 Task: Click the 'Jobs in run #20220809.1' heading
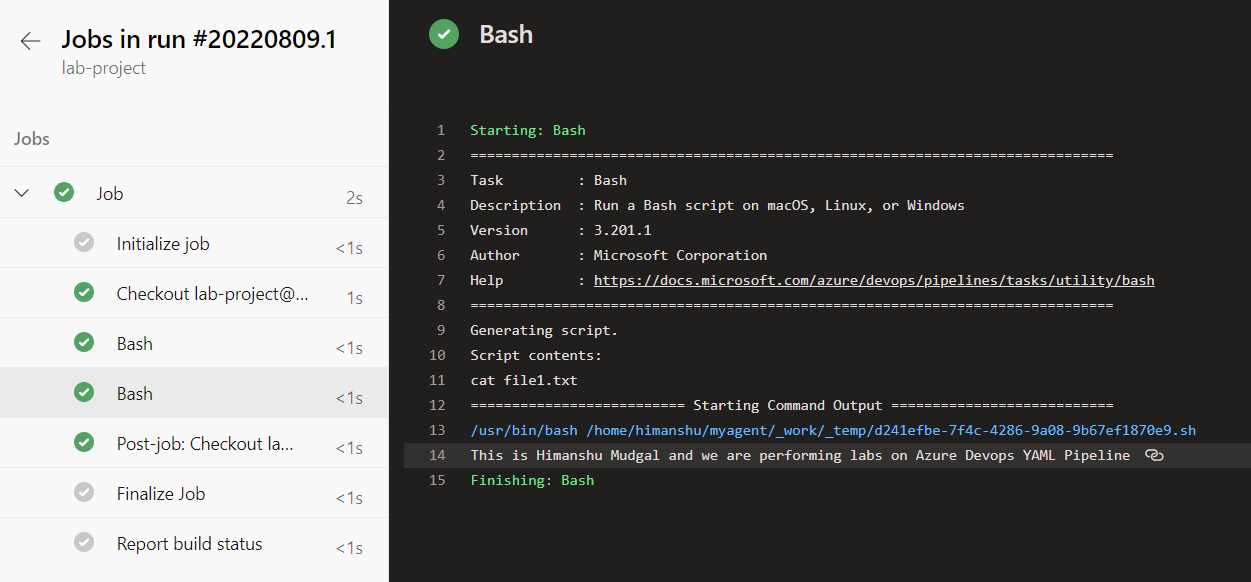[x=199, y=39]
